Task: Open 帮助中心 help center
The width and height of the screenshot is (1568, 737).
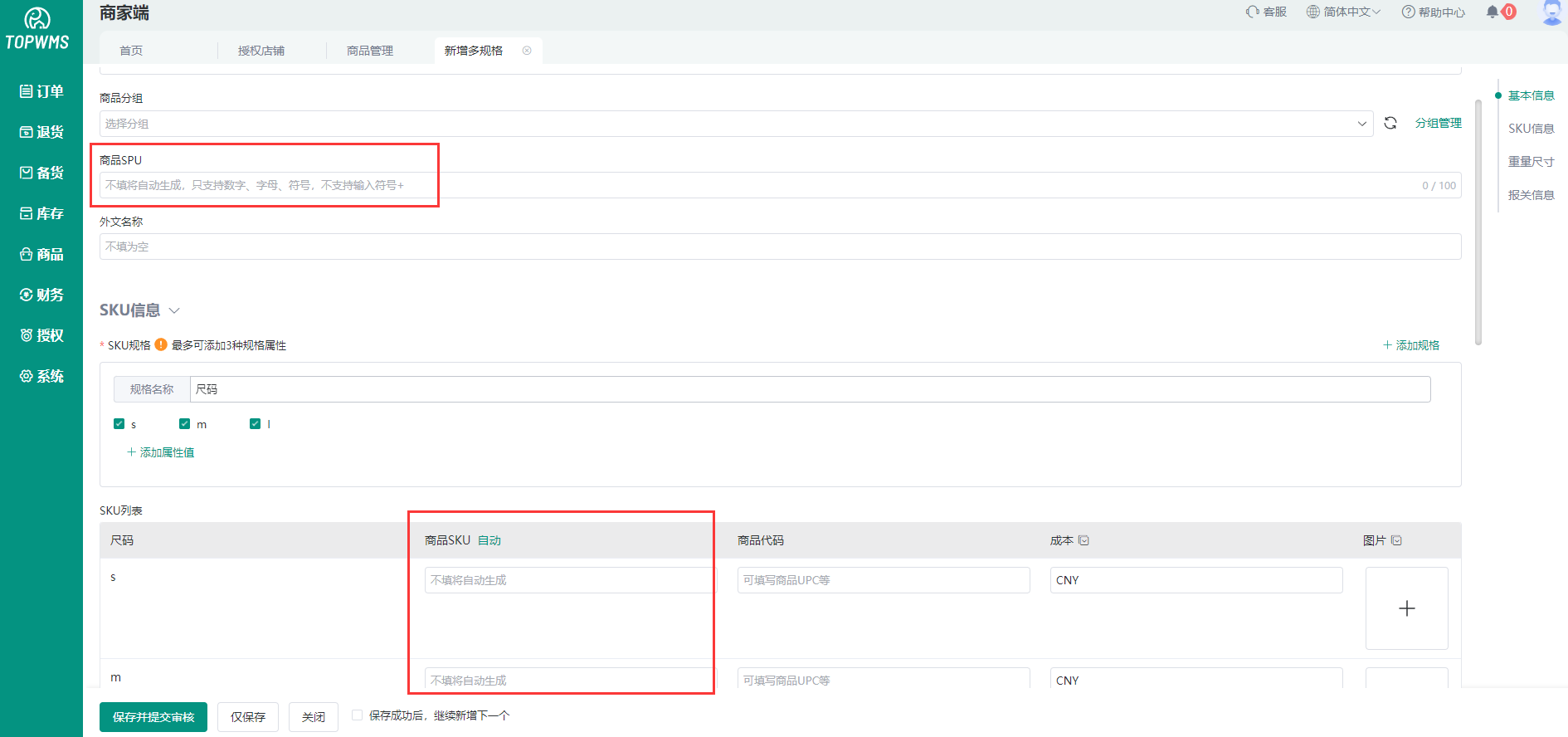Action: [x=1434, y=12]
